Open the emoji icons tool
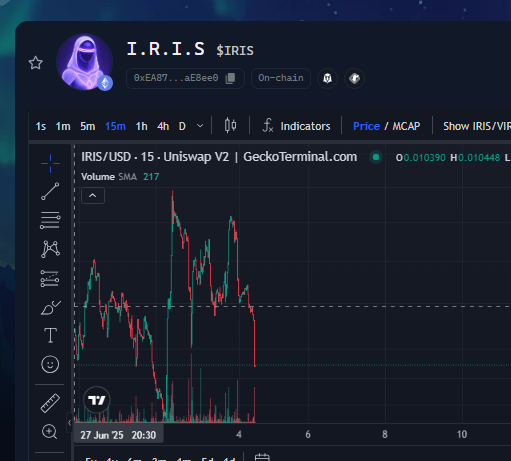Image resolution: width=511 pixels, height=461 pixels. coord(50,364)
